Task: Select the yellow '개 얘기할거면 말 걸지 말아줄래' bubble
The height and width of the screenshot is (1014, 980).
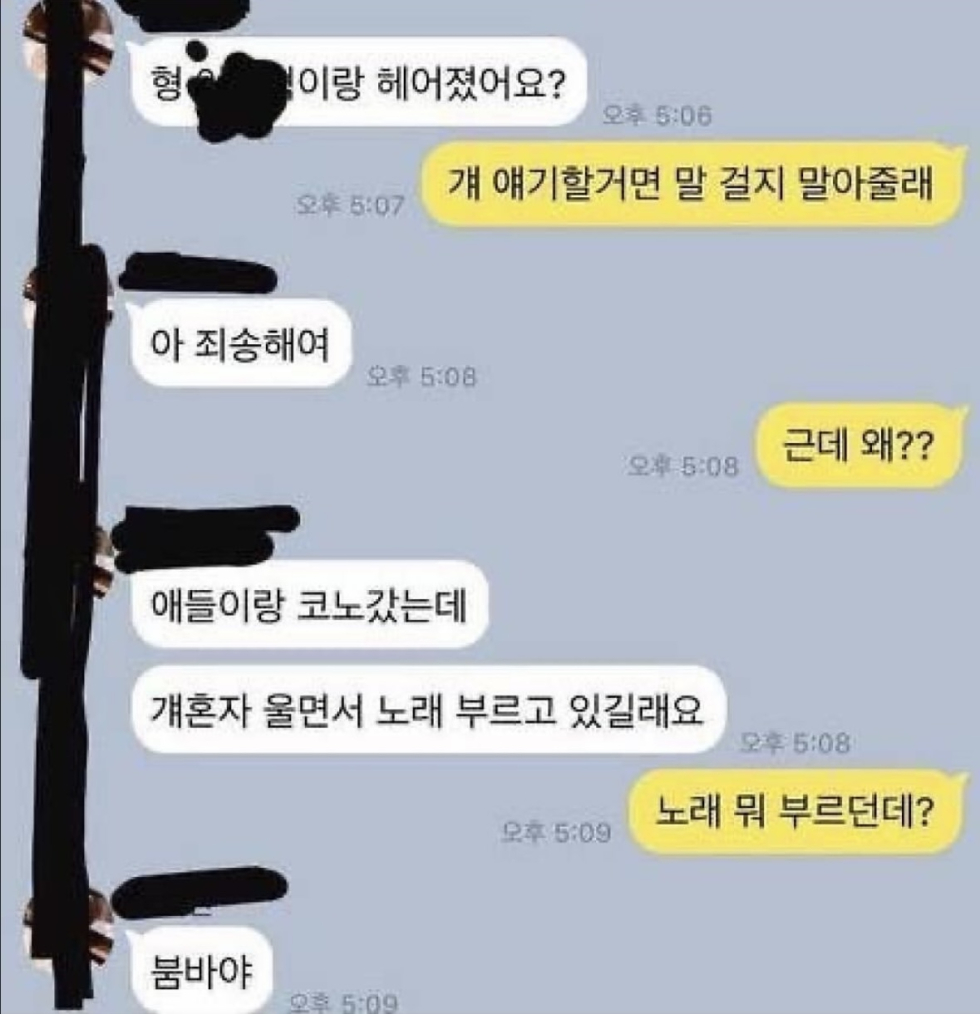Action: [690, 184]
